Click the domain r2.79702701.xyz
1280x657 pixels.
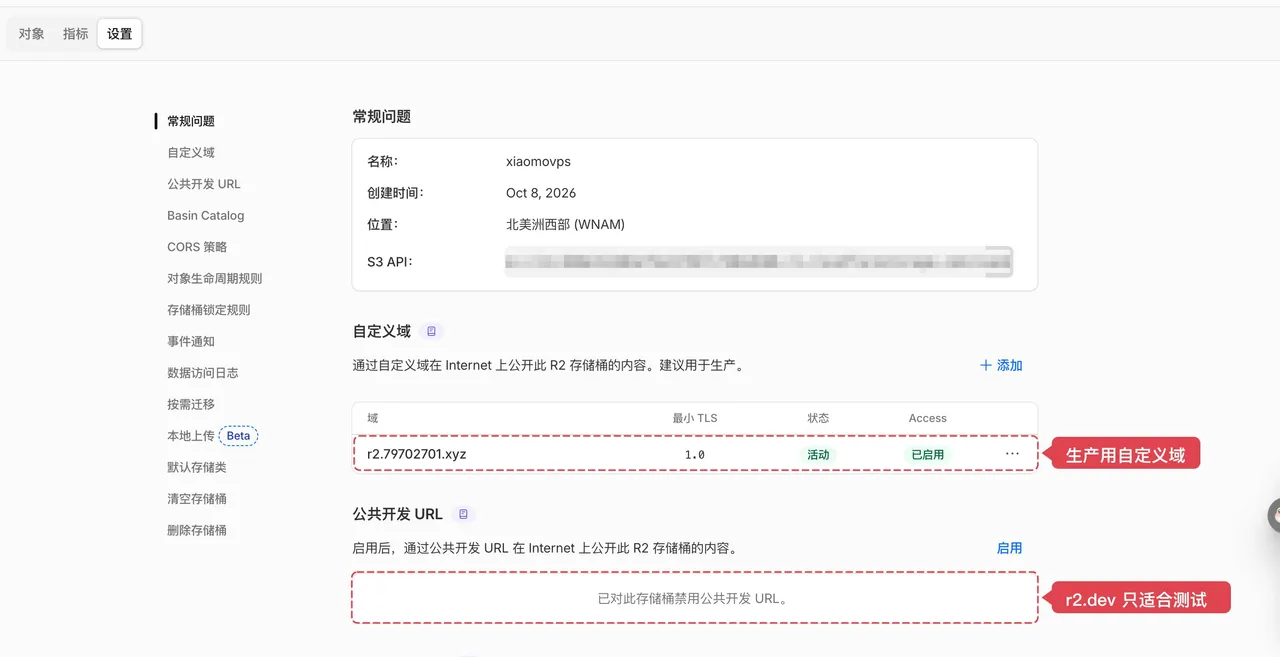(417, 454)
